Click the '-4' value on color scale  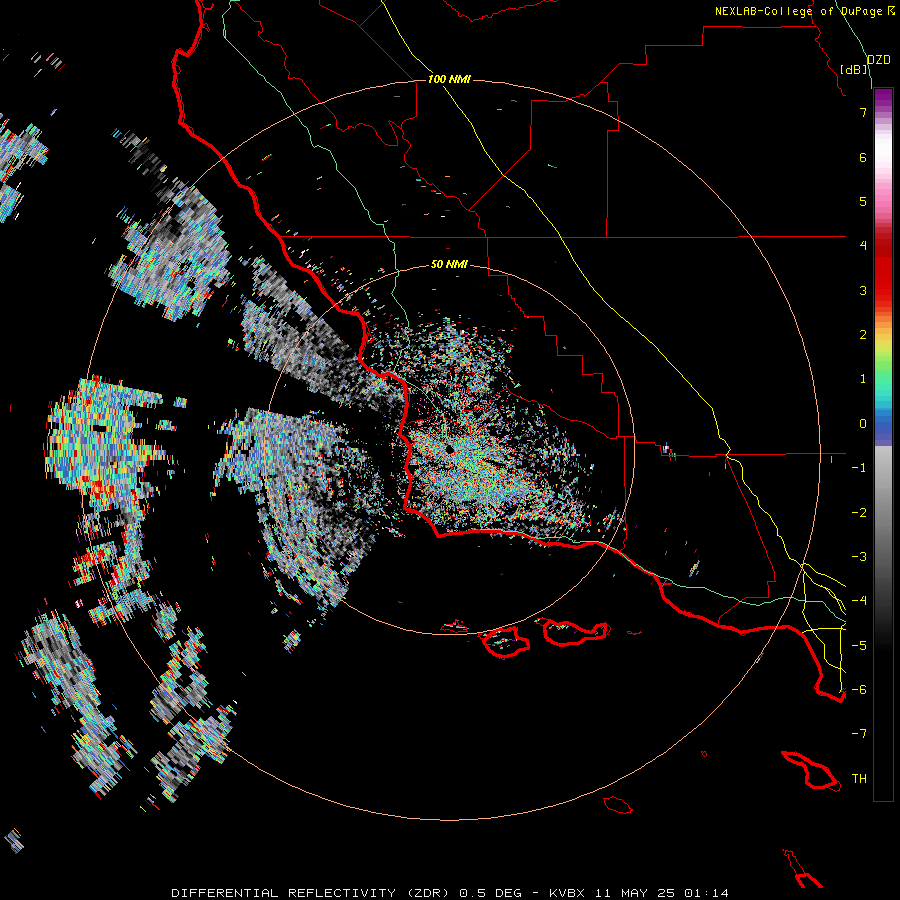pyautogui.click(x=859, y=601)
